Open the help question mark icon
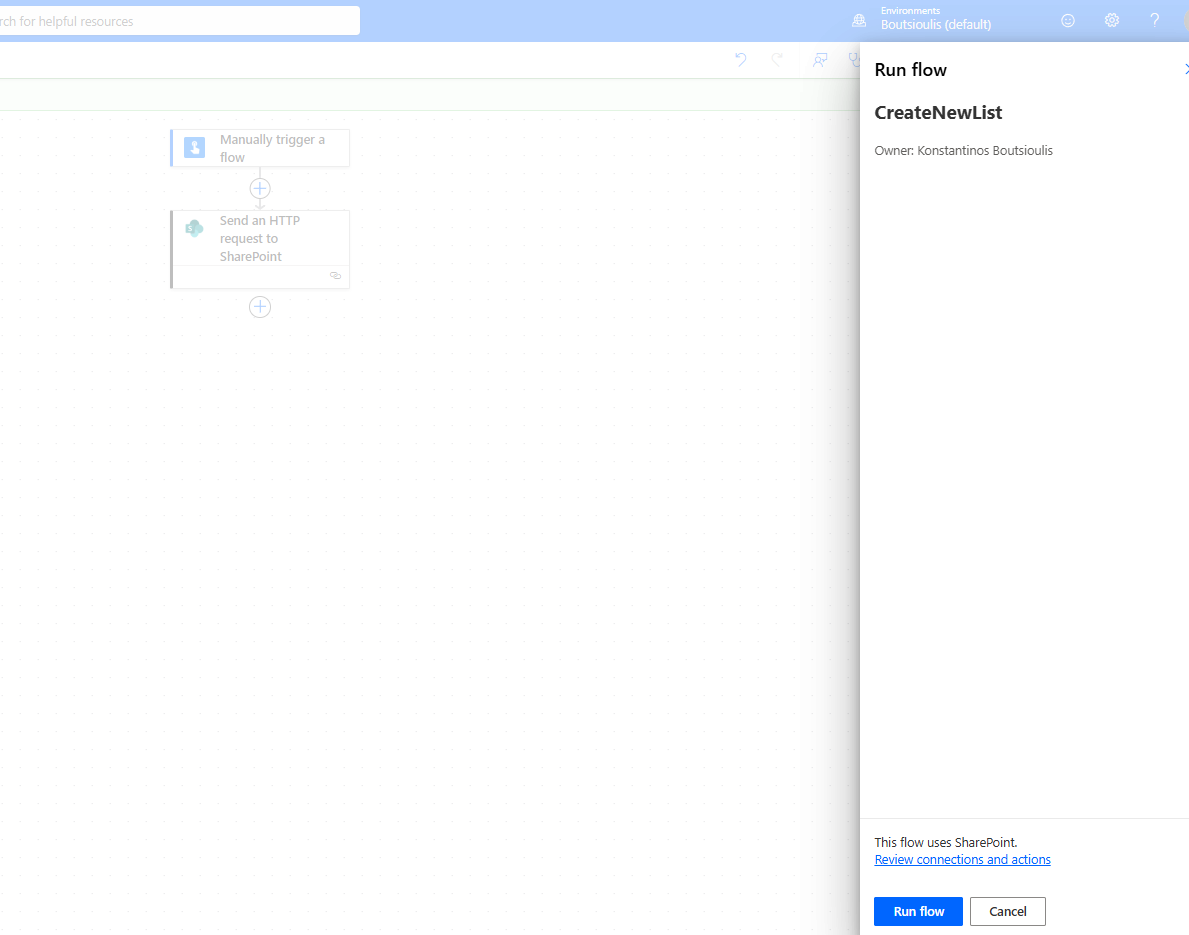The width and height of the screenshot is (1189, 935). pos(1154,20)
